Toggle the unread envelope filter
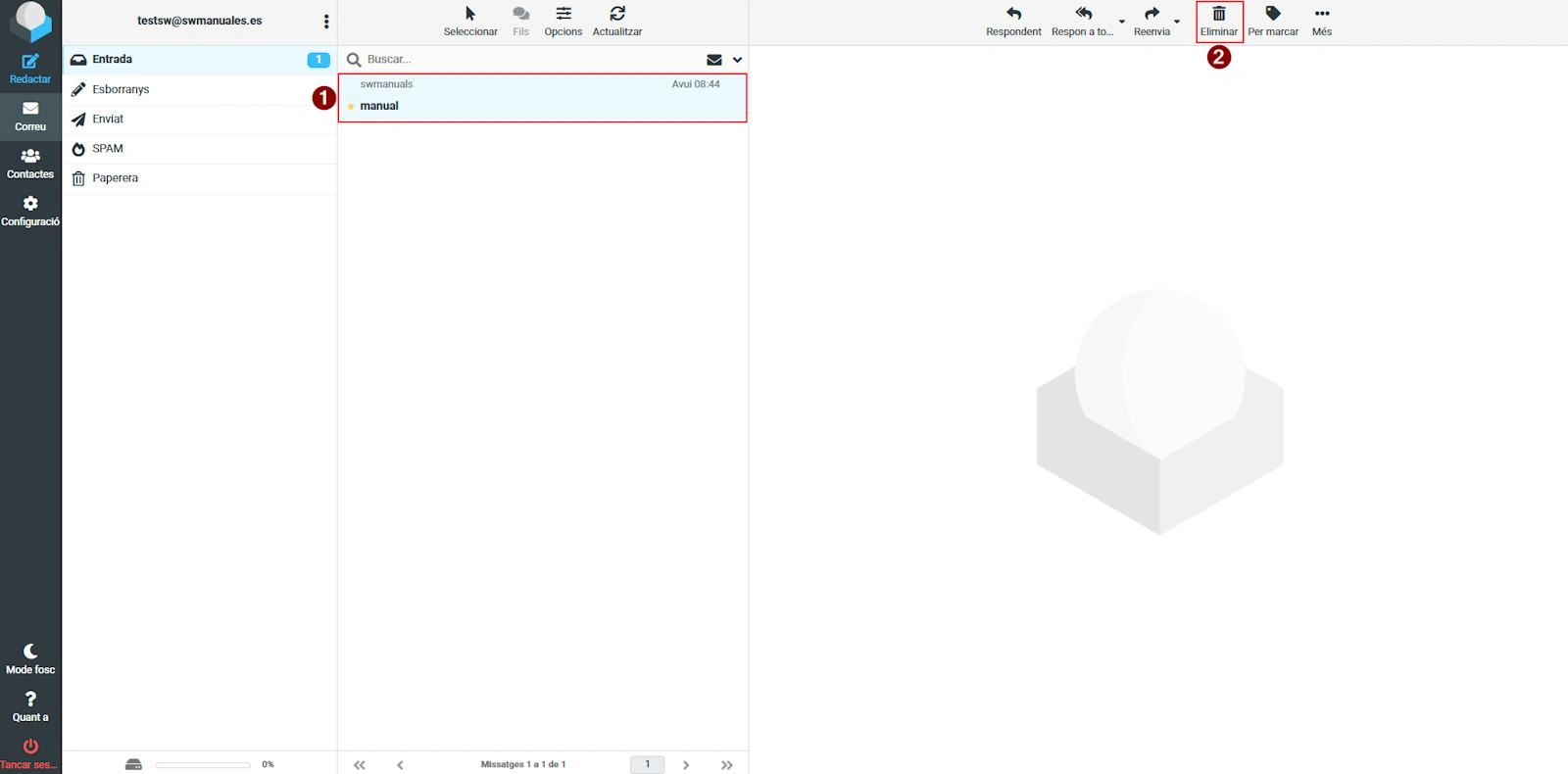The height and width of the screenshot is (774, 1568). [714, 60]
